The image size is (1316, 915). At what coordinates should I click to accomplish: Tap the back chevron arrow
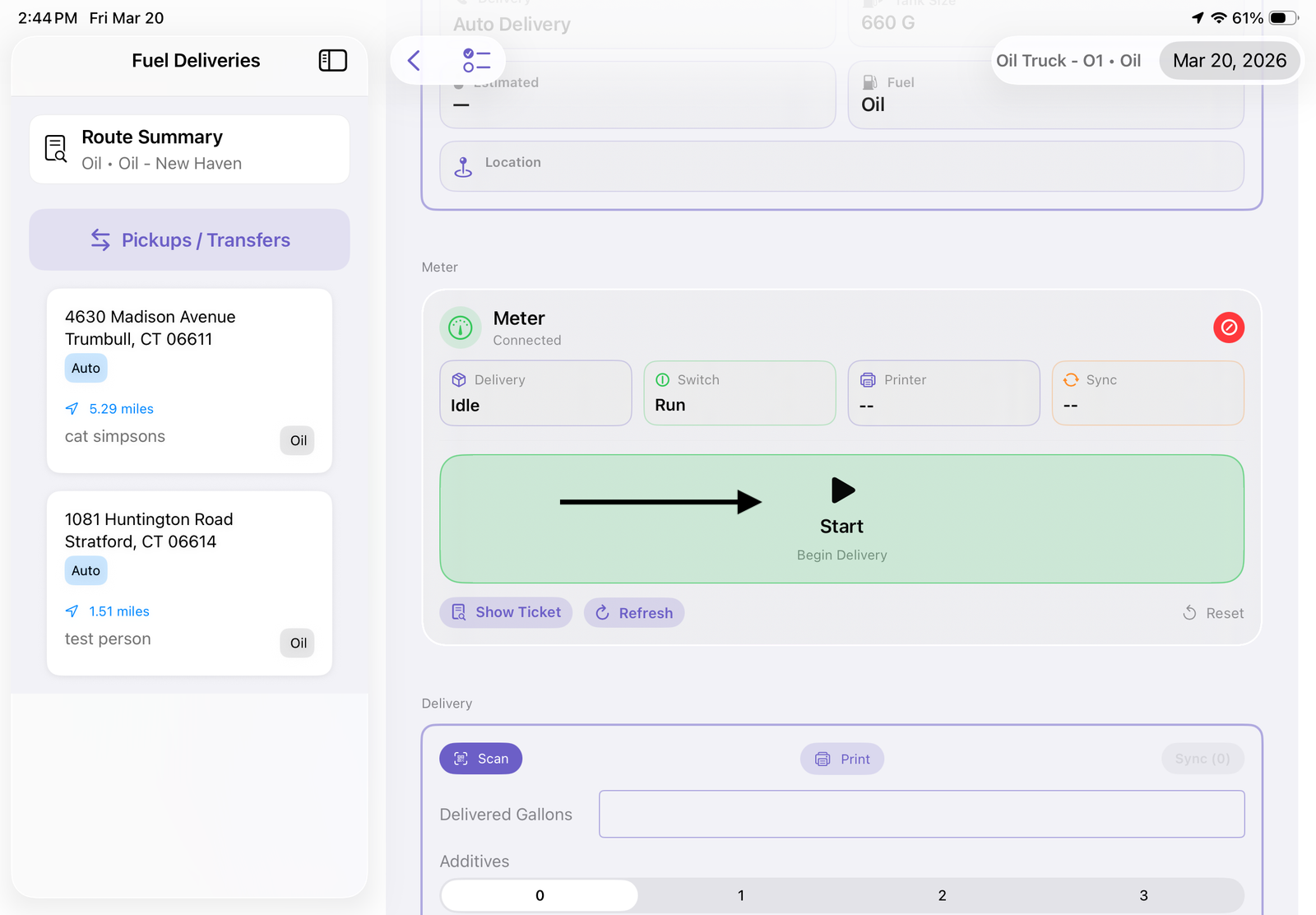click(x=415, y=61)
